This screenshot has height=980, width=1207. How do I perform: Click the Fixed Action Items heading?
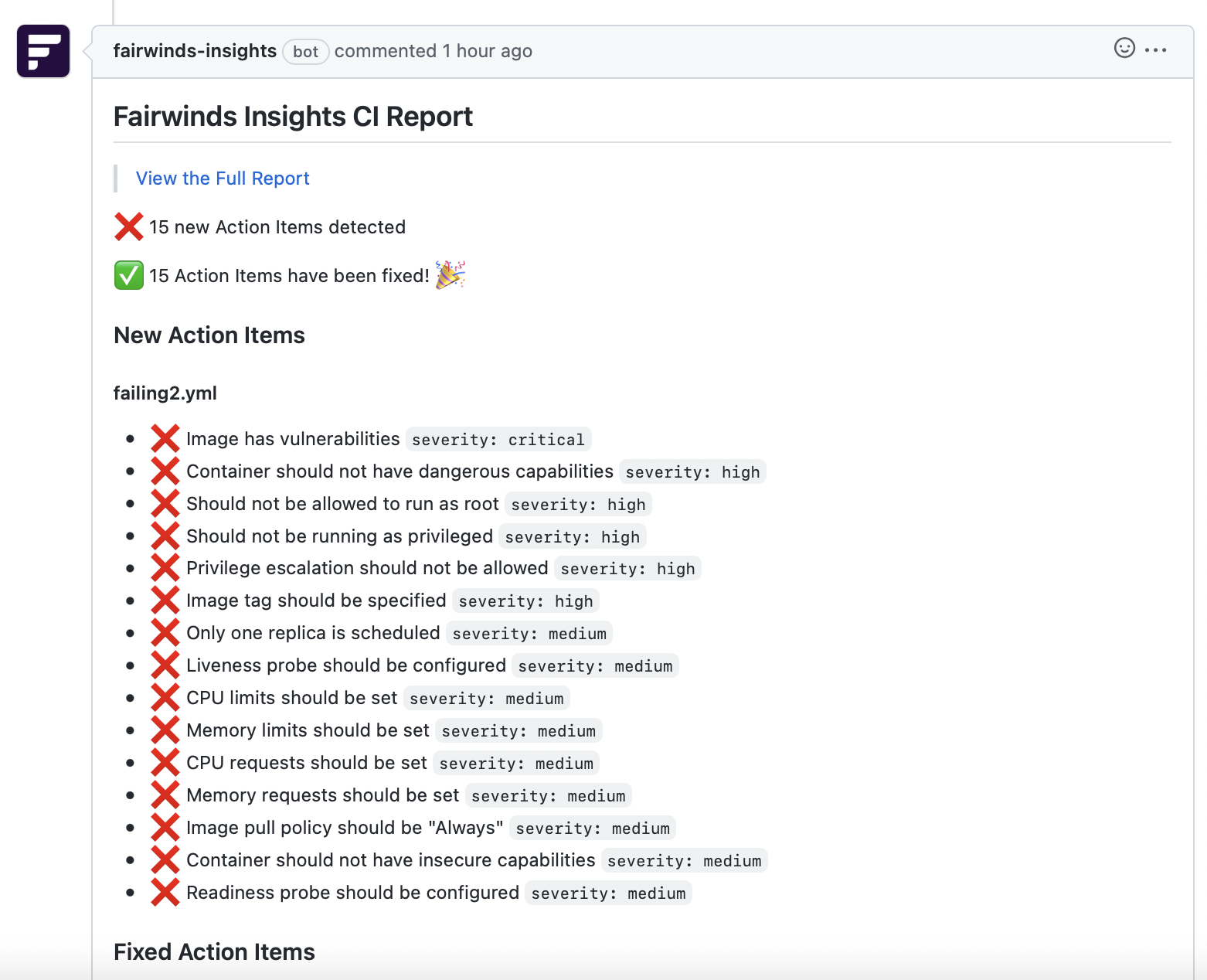214,952
